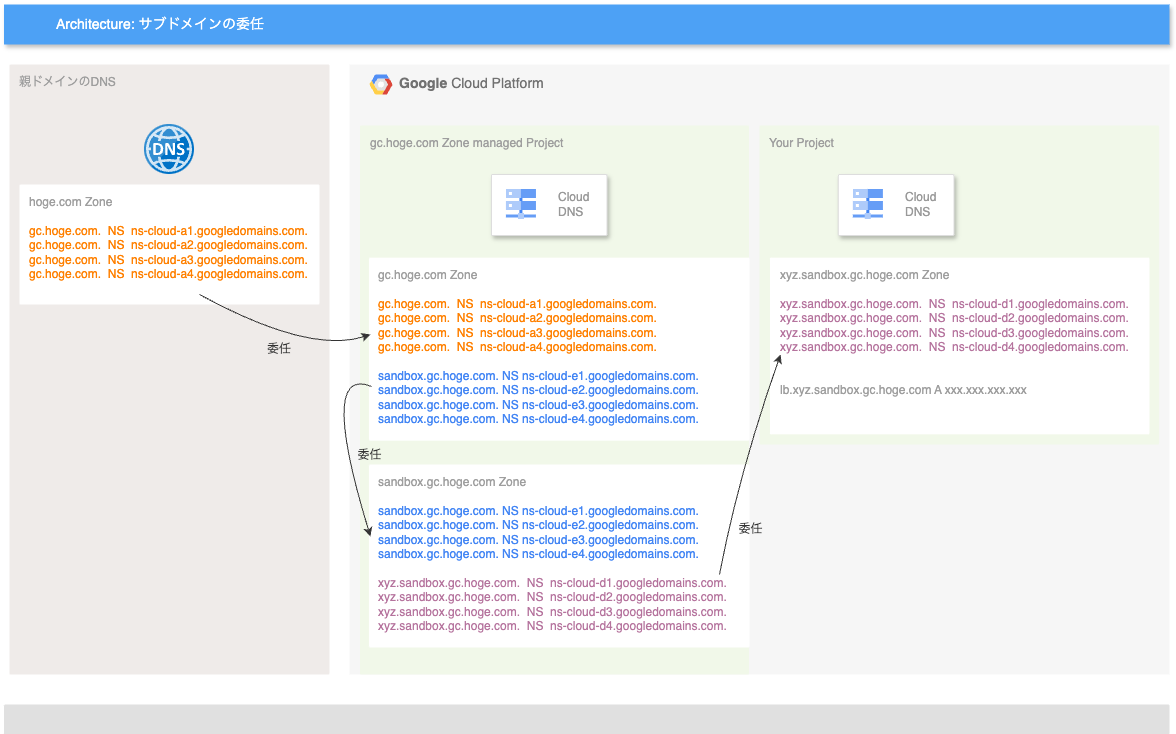
Task: Select the ns-cloud-d4.googledomains.com record in sandbox Zone
Action: coord(551,625)
